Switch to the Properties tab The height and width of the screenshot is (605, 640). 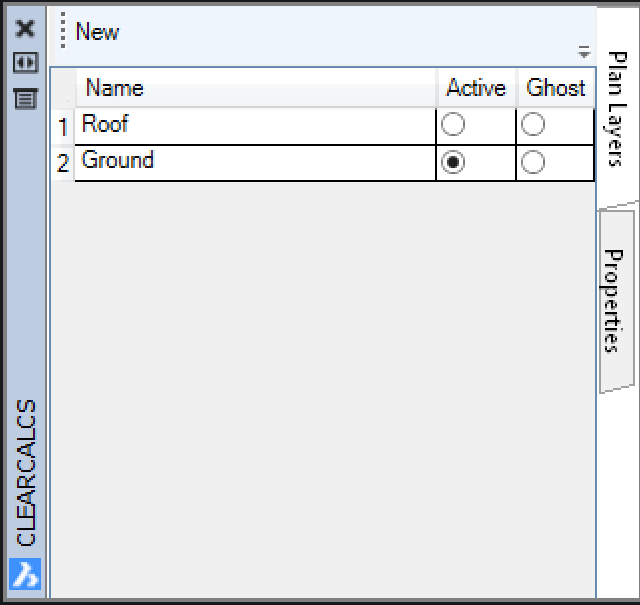coord(616,301)
